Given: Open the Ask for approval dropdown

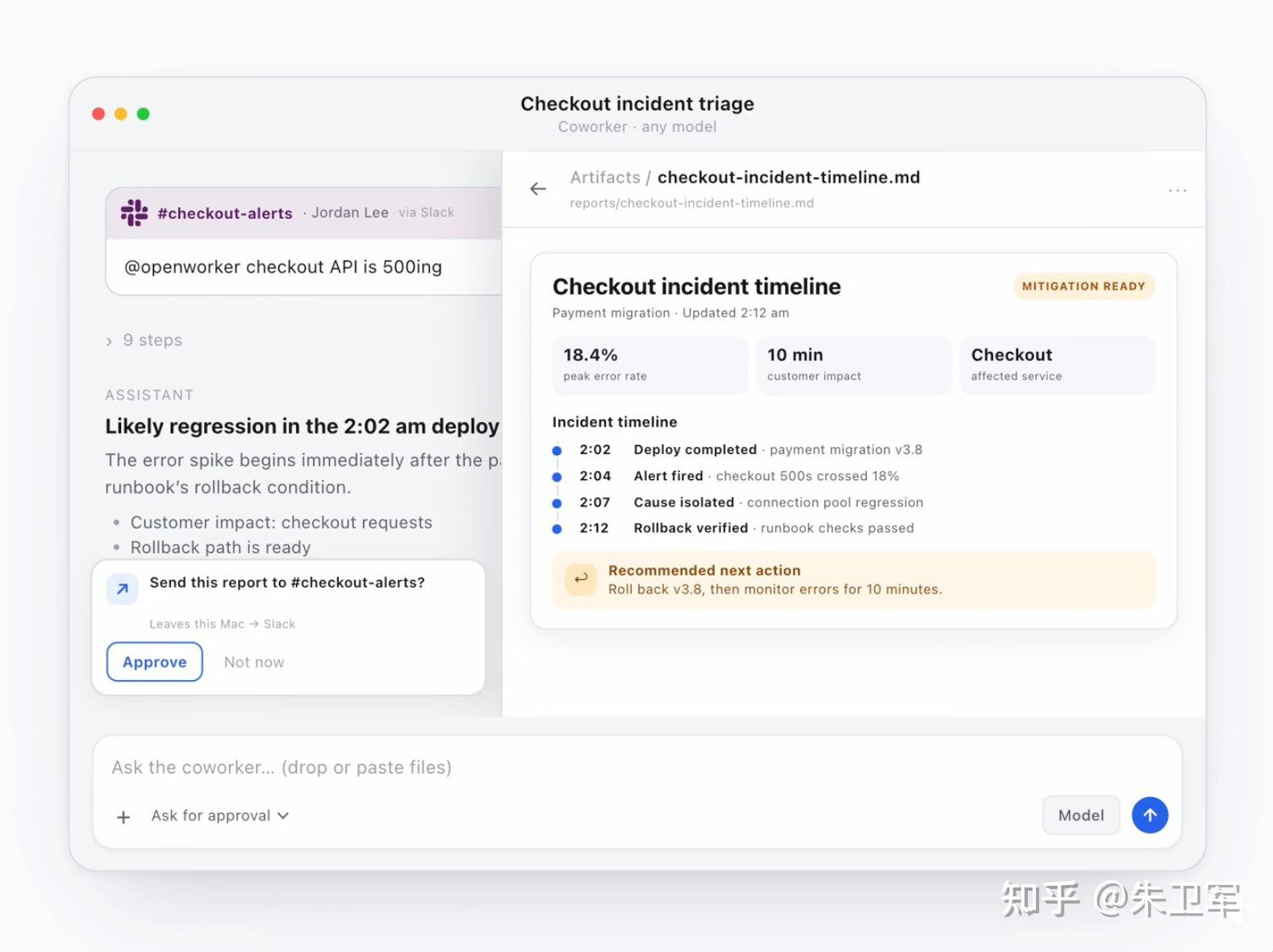Looking at the screenshot, I should (x=219, y=816).
